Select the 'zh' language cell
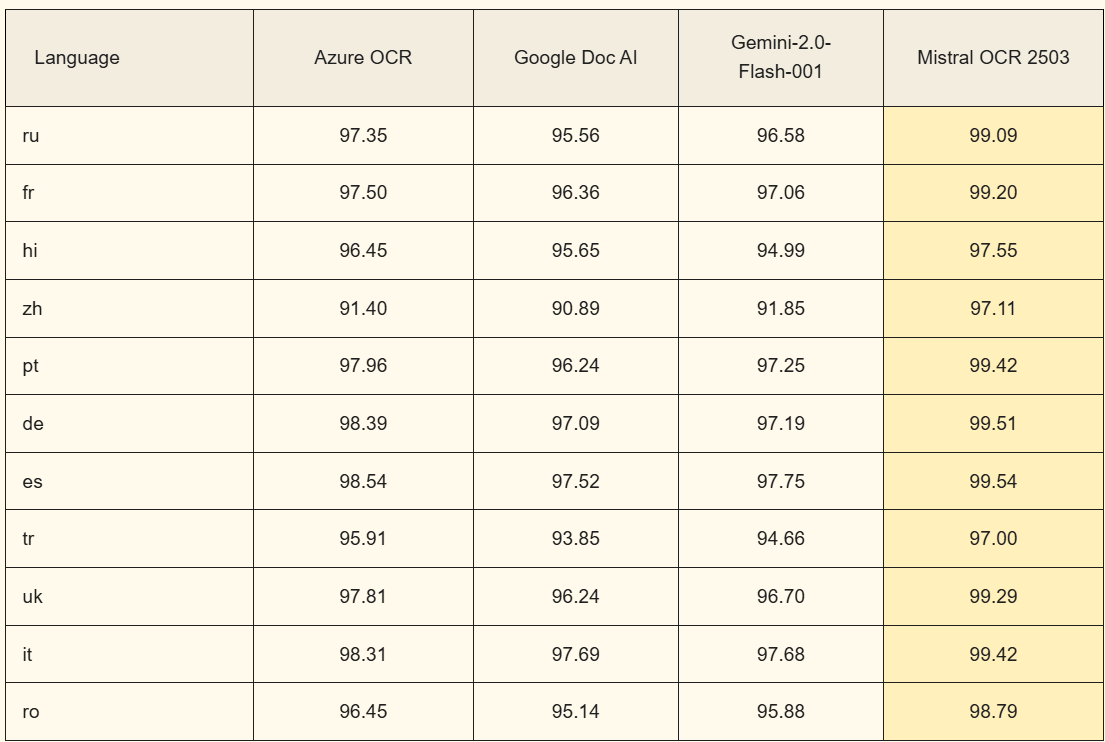This screenshot has height=742, width=1105. [32, 308]
